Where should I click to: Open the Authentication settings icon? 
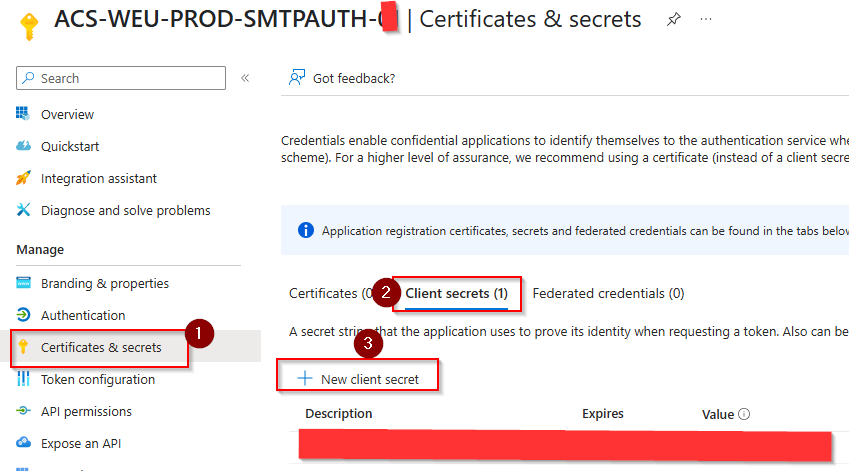coord(24,315)
